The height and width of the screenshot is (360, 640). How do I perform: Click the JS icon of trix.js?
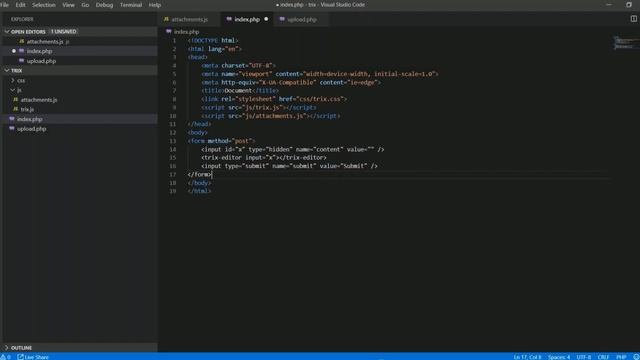tap(16, 109)
